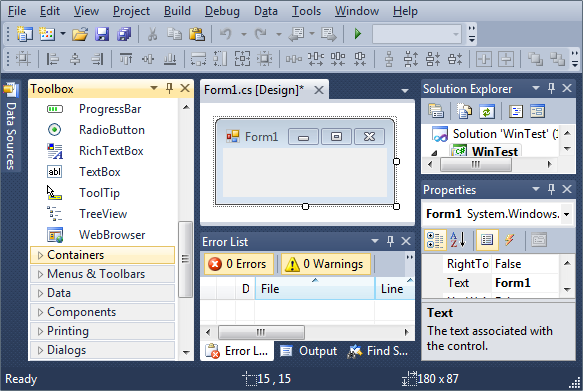This screenshot has width=583, height=391.
Task: Click the Align Lefts layout icon
Action: click(52, 59)
